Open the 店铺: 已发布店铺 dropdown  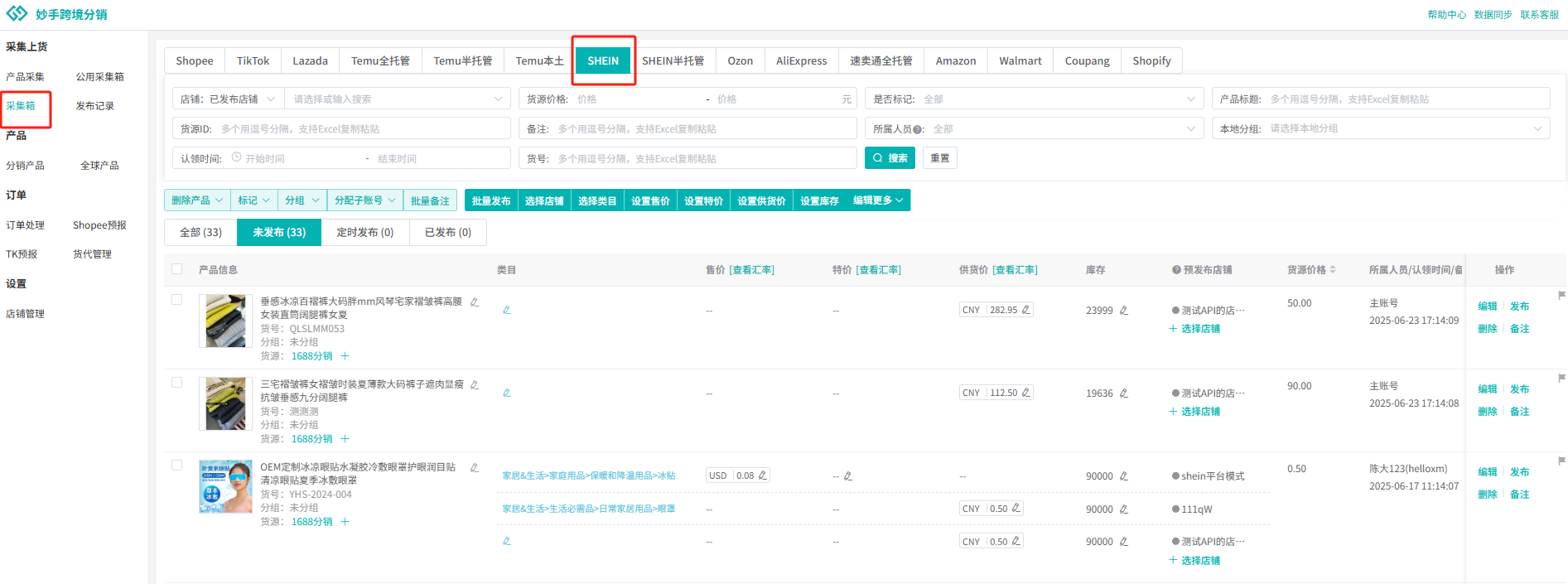tap(228, 99)
